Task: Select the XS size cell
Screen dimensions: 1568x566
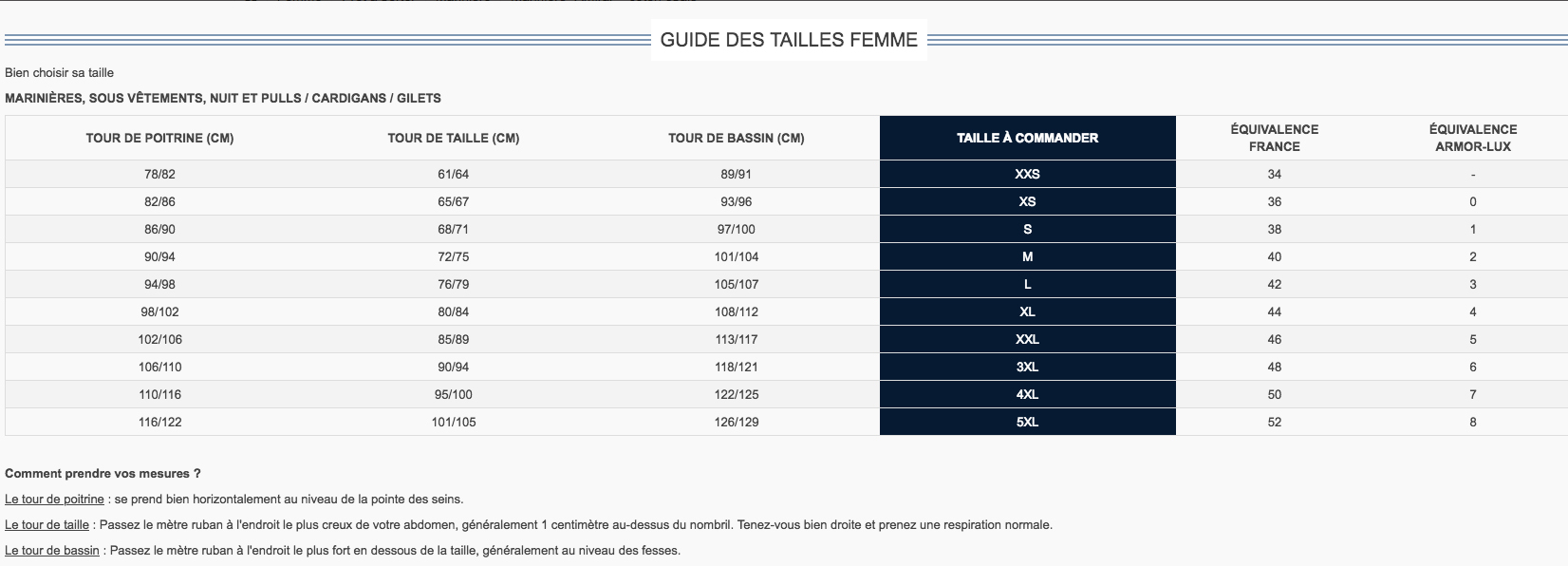Action: 1028,201
